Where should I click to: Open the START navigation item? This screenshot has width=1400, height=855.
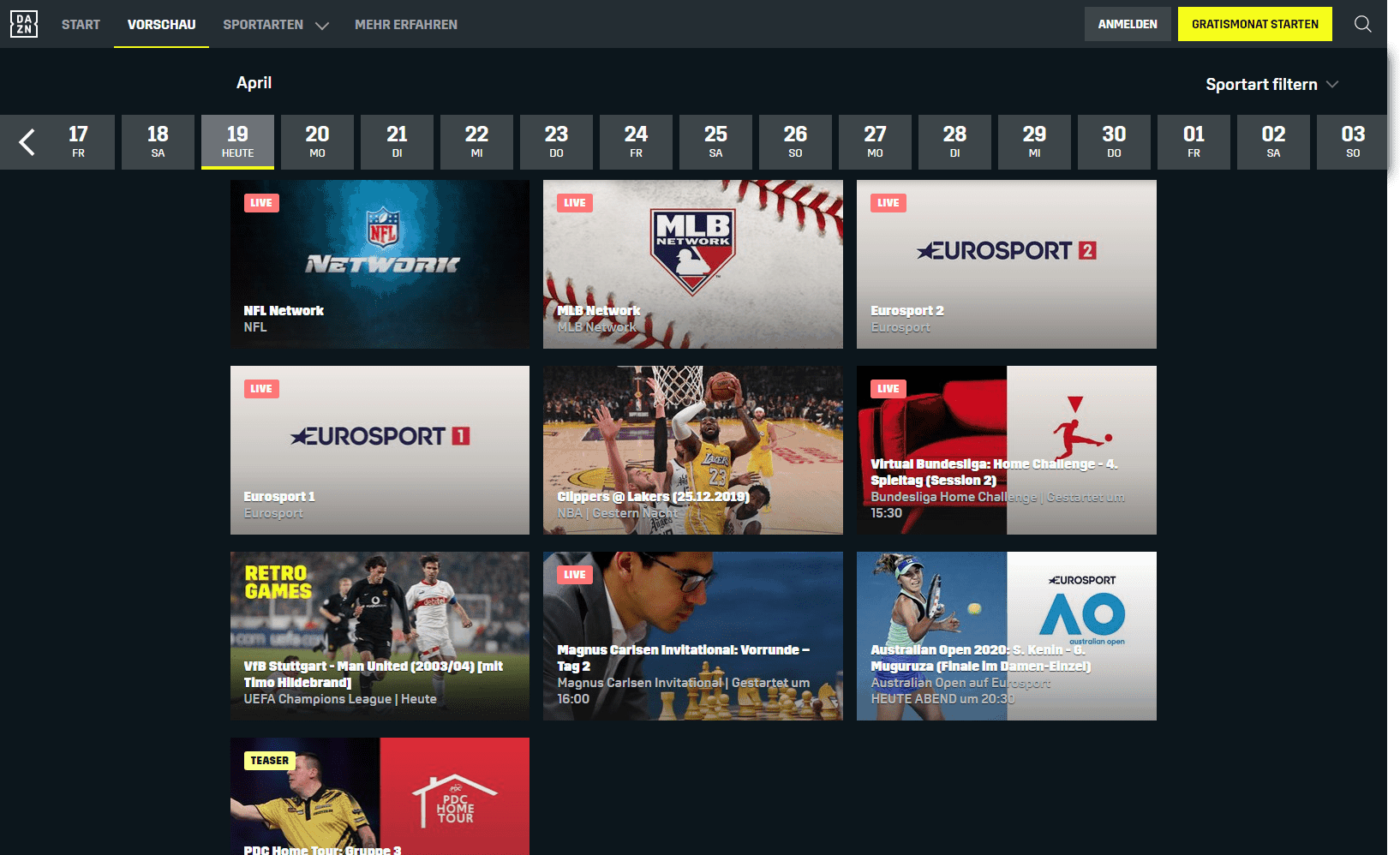tap(81, 24)
